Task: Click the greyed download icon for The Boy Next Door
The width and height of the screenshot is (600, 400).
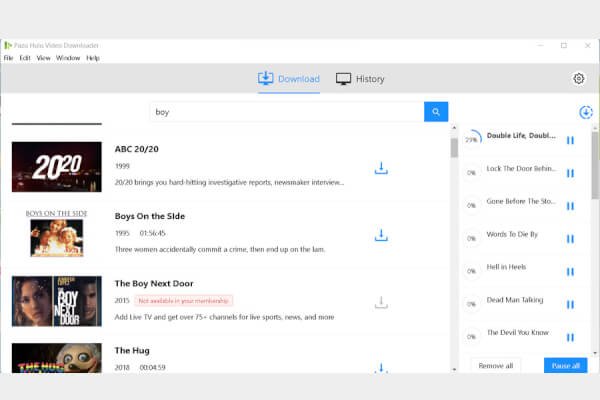Action: pyautogui.click(x=381, y=302)
